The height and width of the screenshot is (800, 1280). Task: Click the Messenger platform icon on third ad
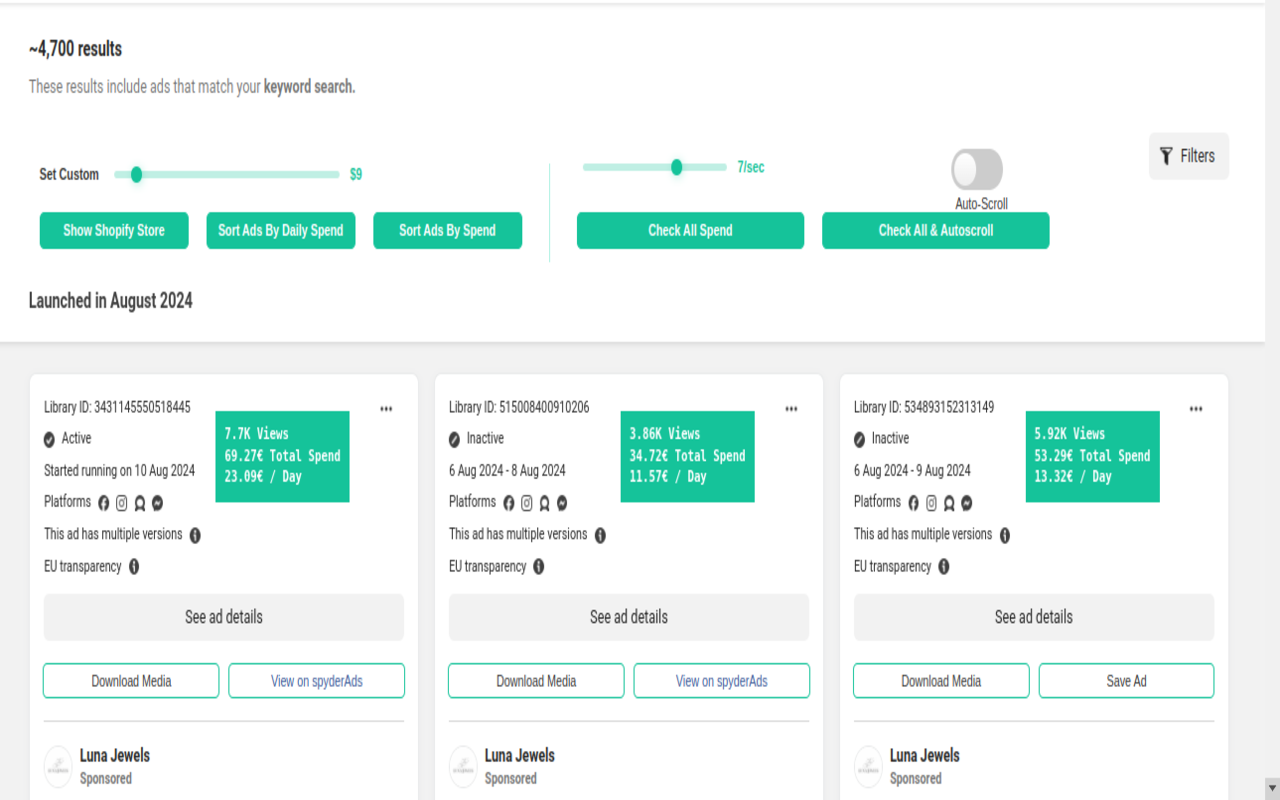967,502
